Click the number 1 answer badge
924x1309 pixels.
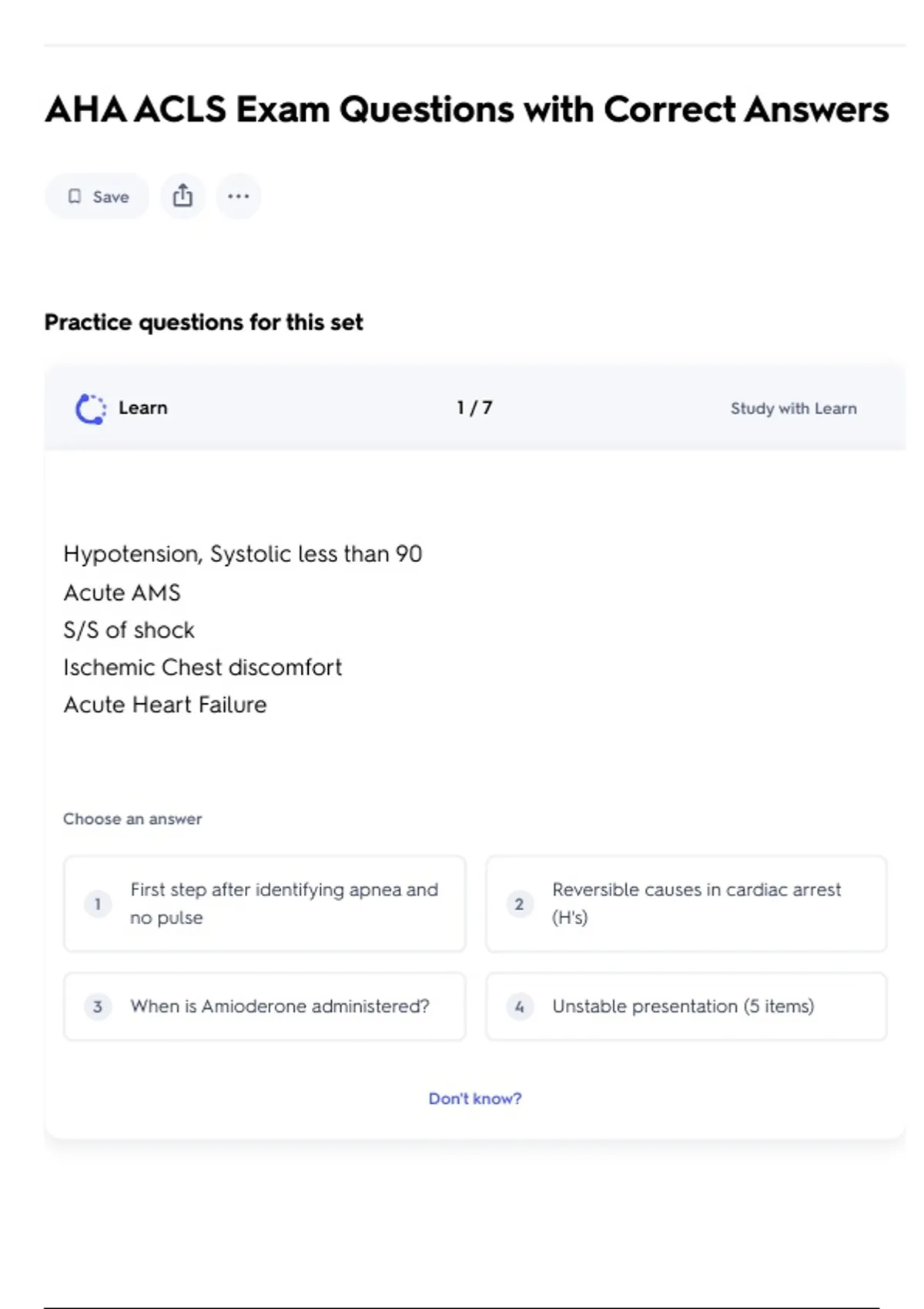98,904
